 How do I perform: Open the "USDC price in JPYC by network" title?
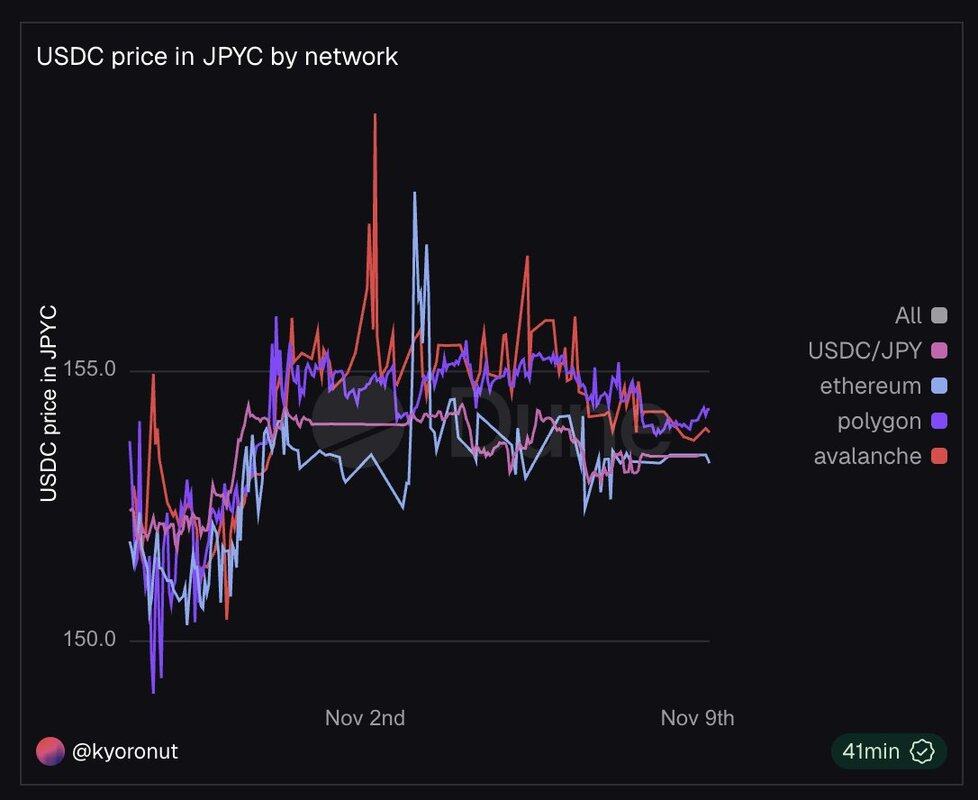point(217,57)
